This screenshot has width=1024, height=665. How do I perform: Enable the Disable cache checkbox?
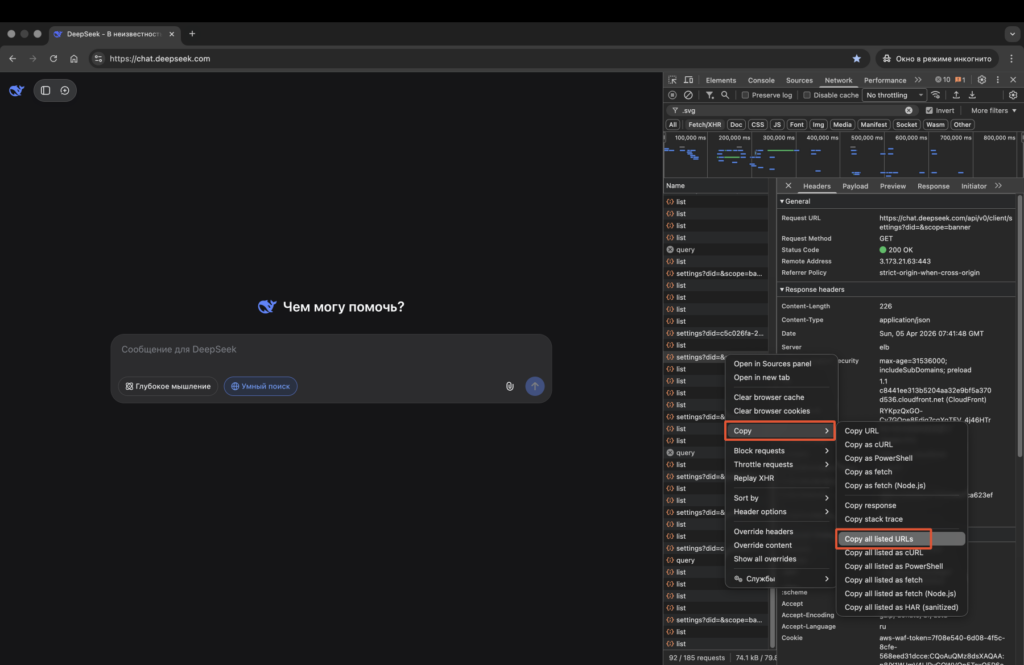pos(807,95)
